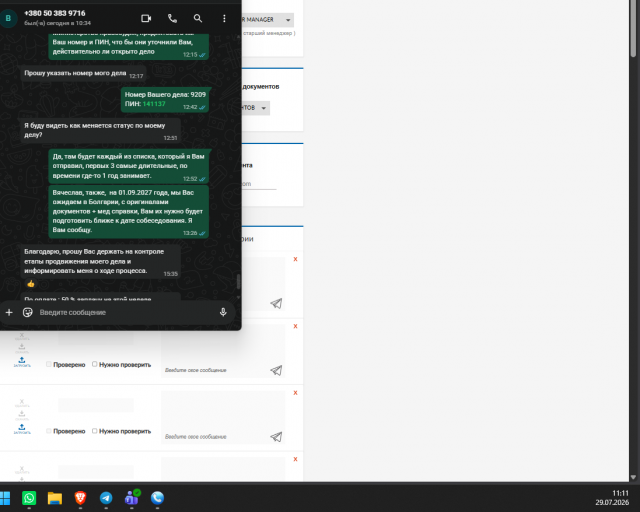Select the message Прошу указать номер моего дела
640x512 pixels.
[83, 73]
